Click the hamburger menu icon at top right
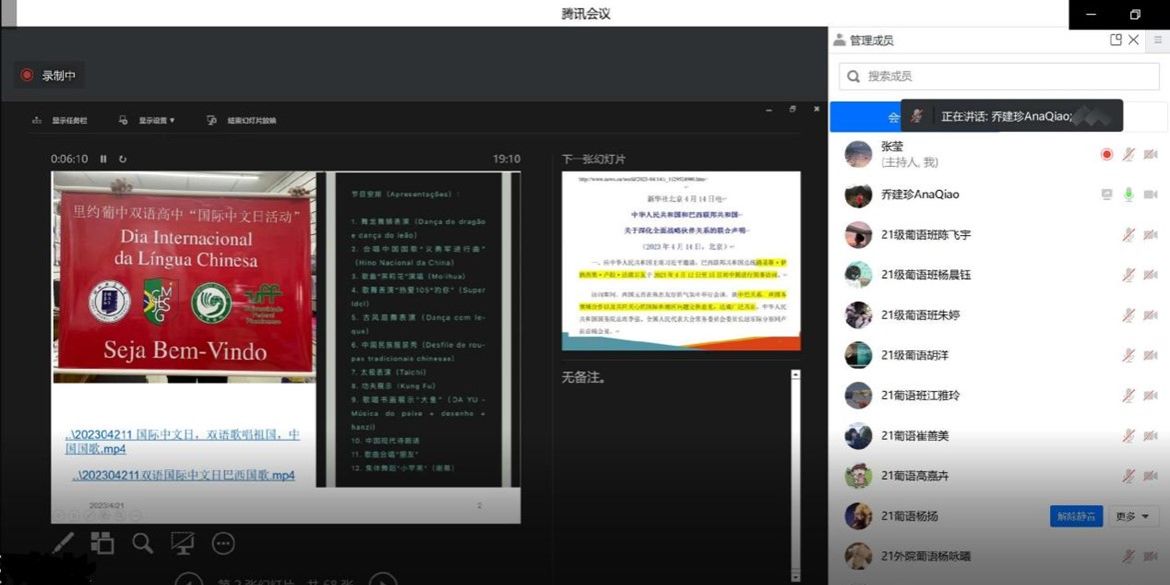 click(x=1158, y=40)
